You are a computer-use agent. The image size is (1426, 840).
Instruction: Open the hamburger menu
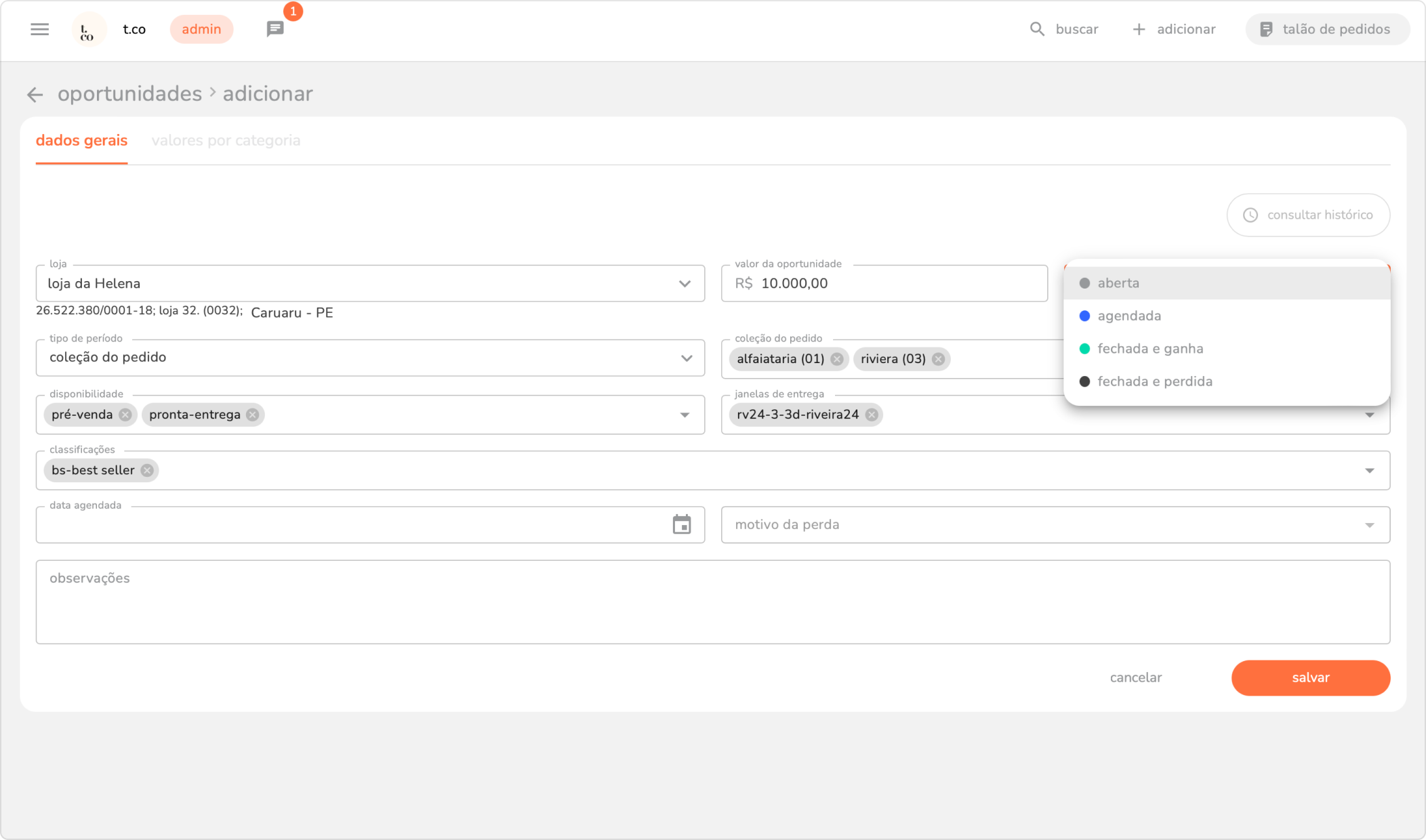(x=39, y=29)
